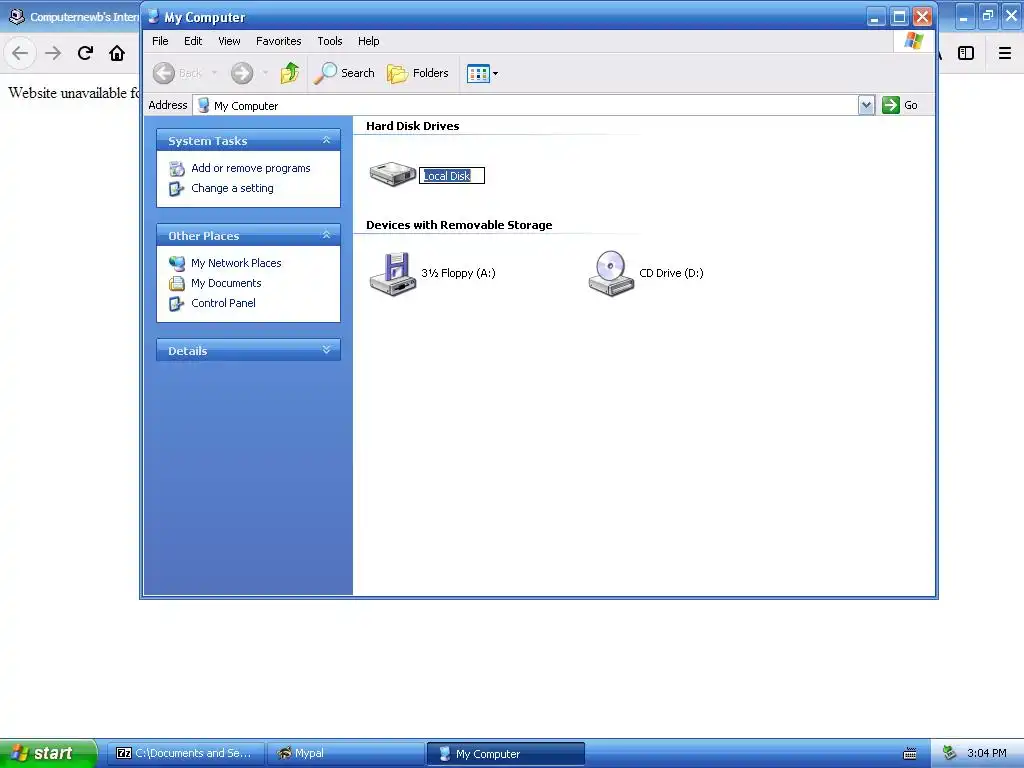
Task: Click the My Network Places icon
Action: (x=177, y=263)
